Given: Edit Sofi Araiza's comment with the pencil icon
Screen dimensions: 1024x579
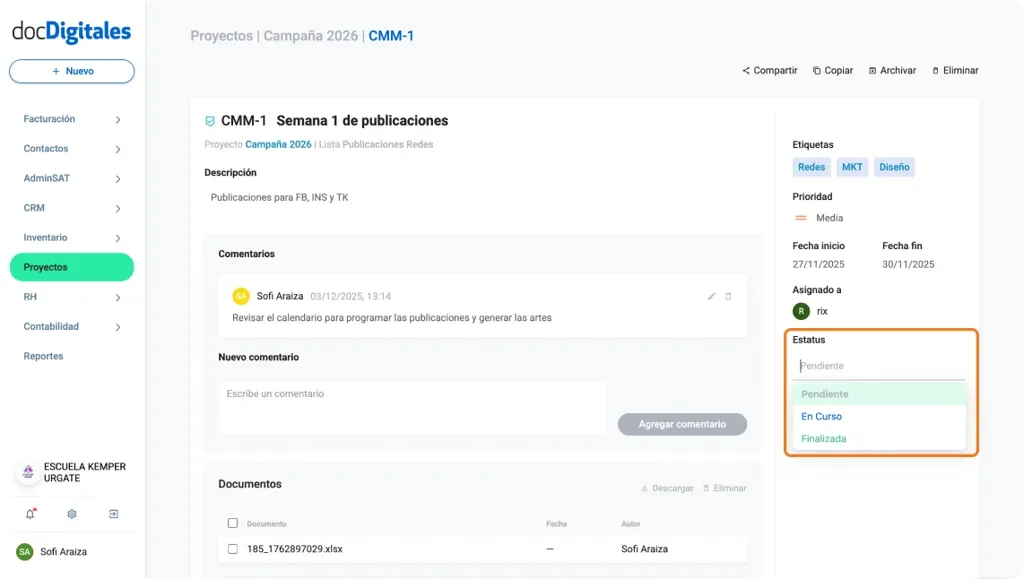Looking at the screenshot, I should point(711,296).
